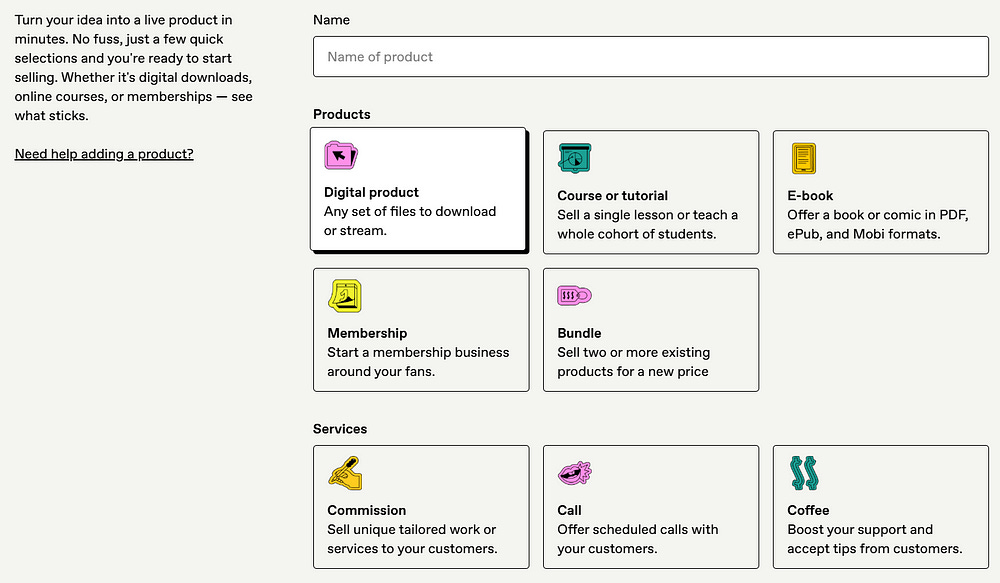
Task: Choose the Course or tutorial product type
Action: tap(651, 192)
